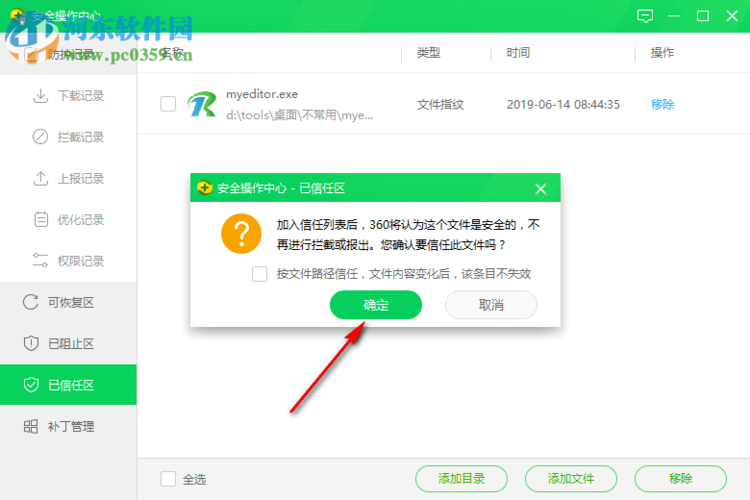Click the 上报记录 upload icon

click(41, 178)
